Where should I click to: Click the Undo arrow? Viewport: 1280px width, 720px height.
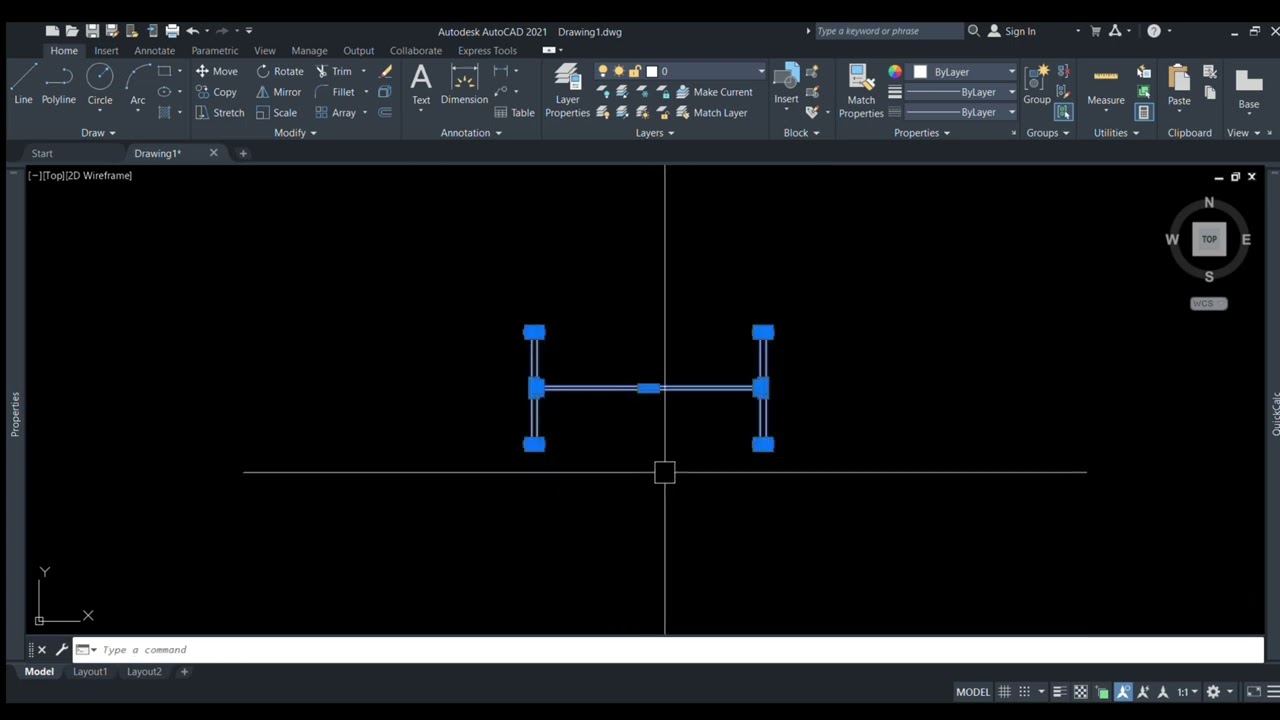(192, 31)
